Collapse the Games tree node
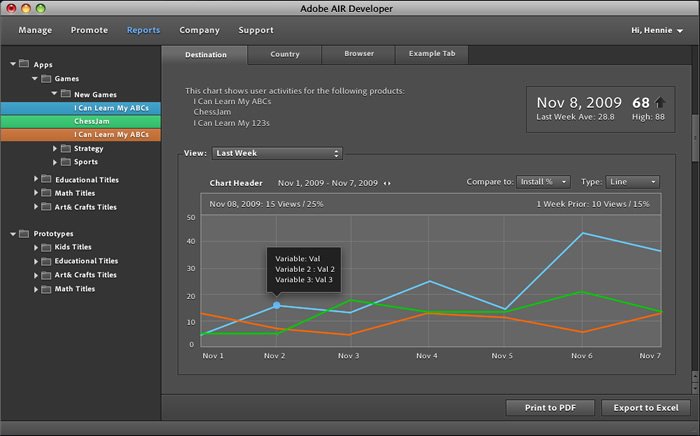700x436 pixels. (35, 79)
